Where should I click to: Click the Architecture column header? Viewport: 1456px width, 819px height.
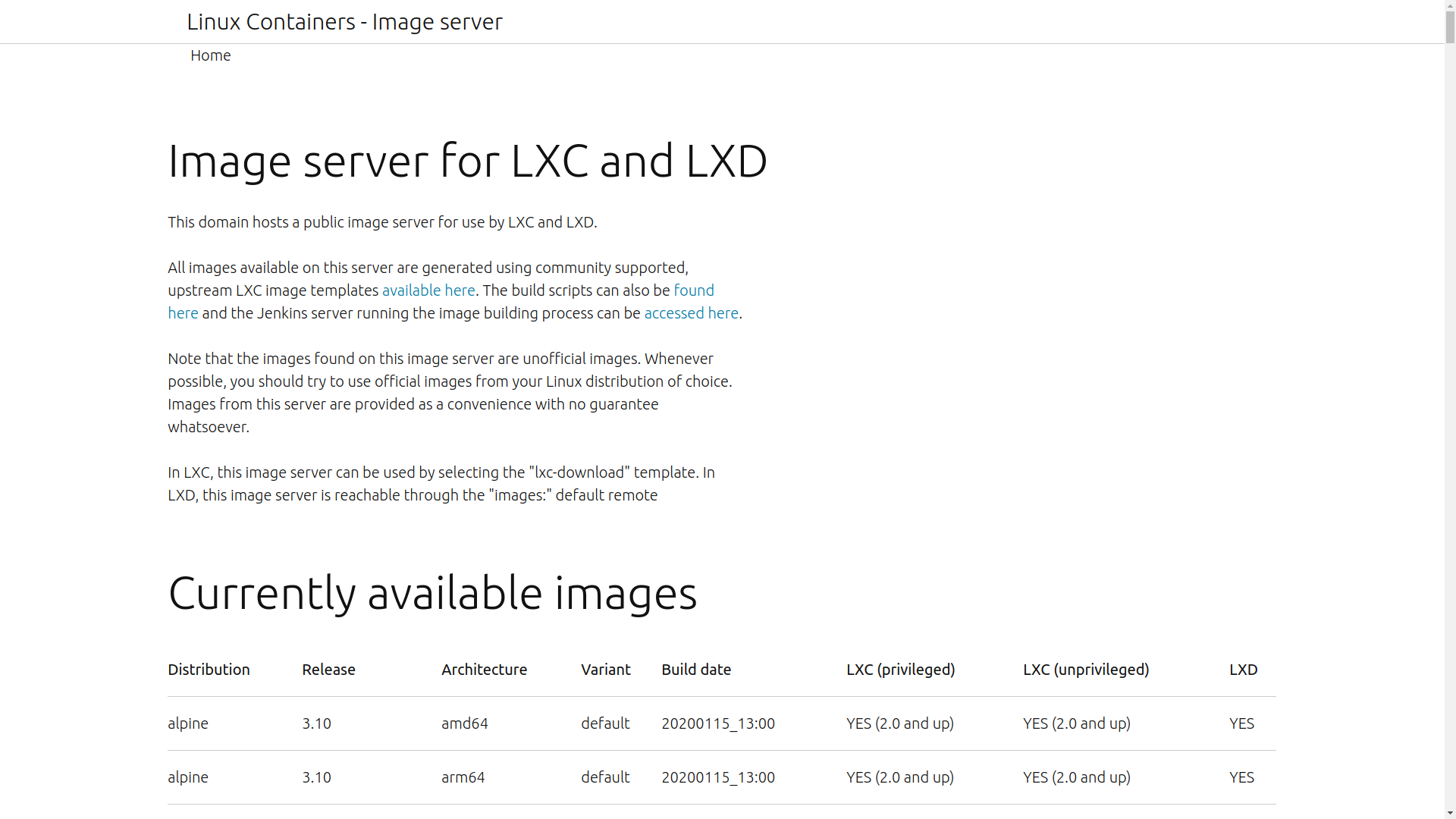[x=484, y=670]
